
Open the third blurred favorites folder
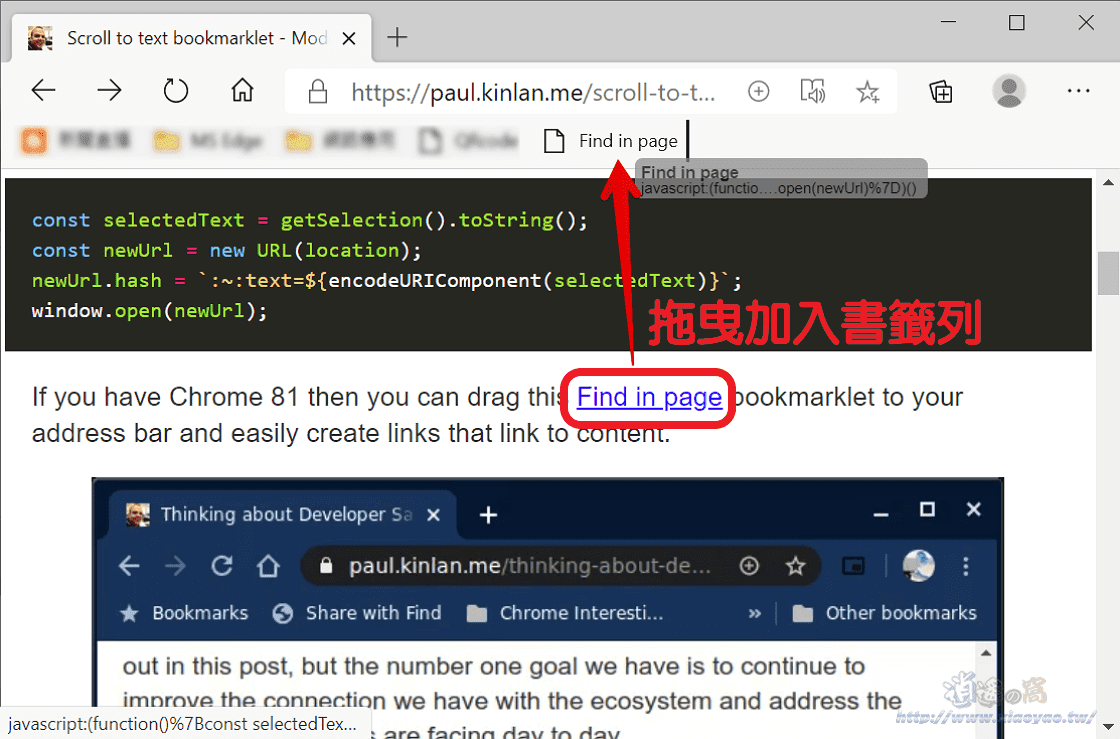[x=341, y=141]
